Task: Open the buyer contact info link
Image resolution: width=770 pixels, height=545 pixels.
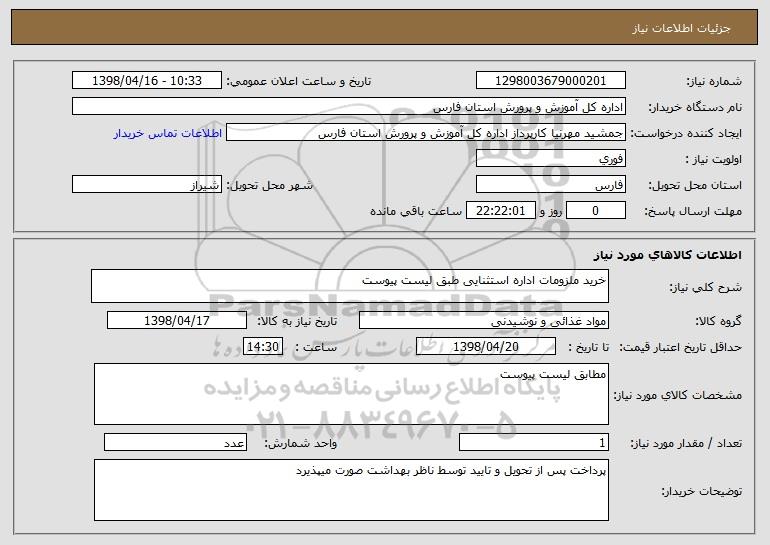Action: (x=168, y=133)
